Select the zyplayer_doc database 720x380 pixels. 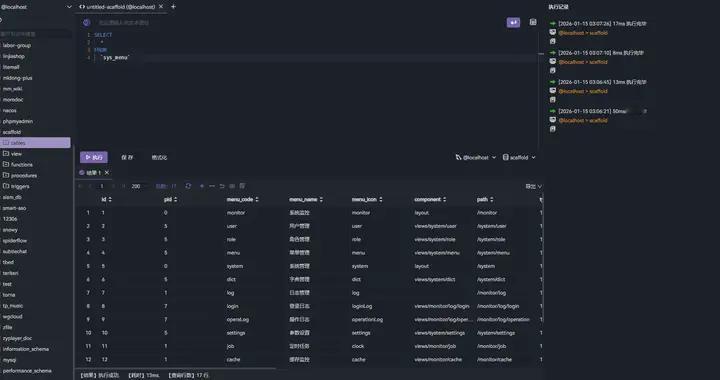coord(17,338)
